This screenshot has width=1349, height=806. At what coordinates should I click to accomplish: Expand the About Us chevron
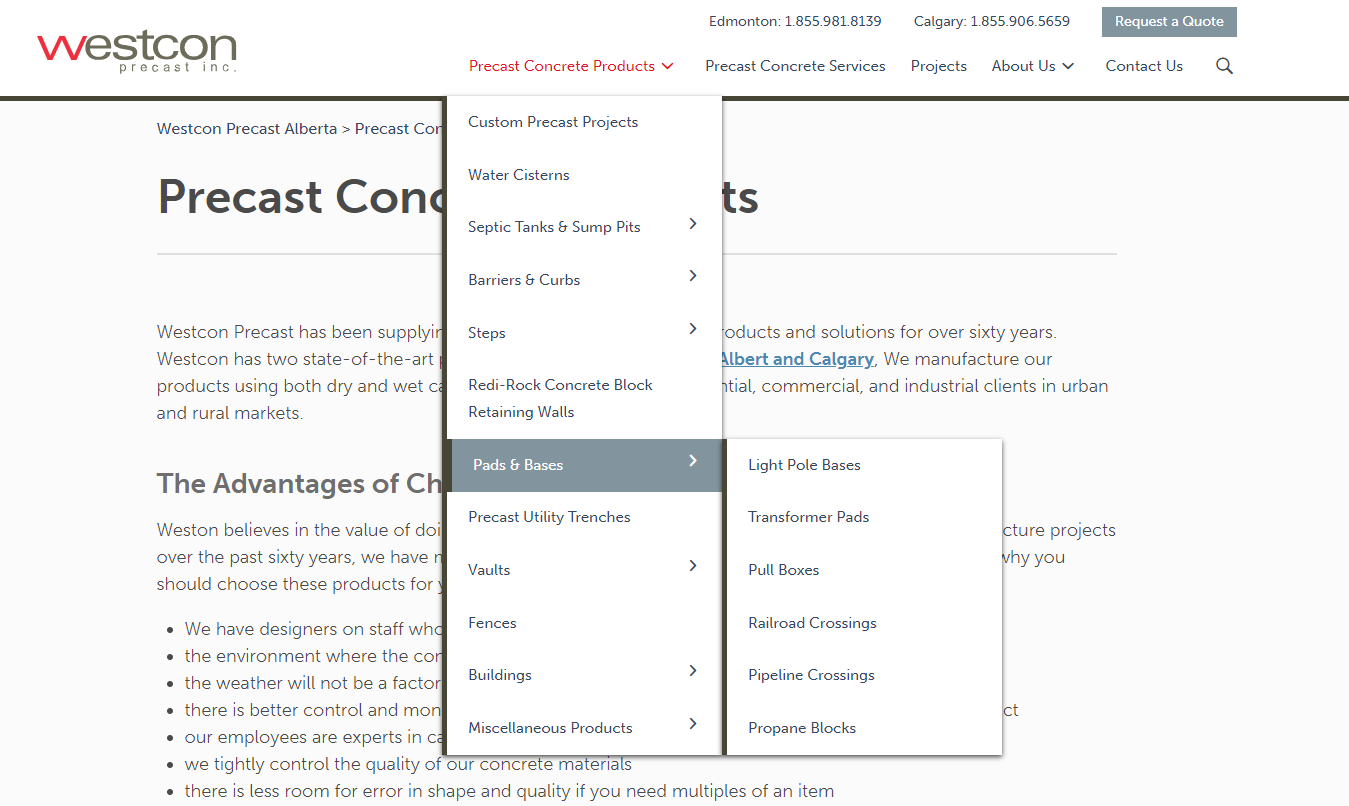pyautogui.click(x=1068, y=66)
